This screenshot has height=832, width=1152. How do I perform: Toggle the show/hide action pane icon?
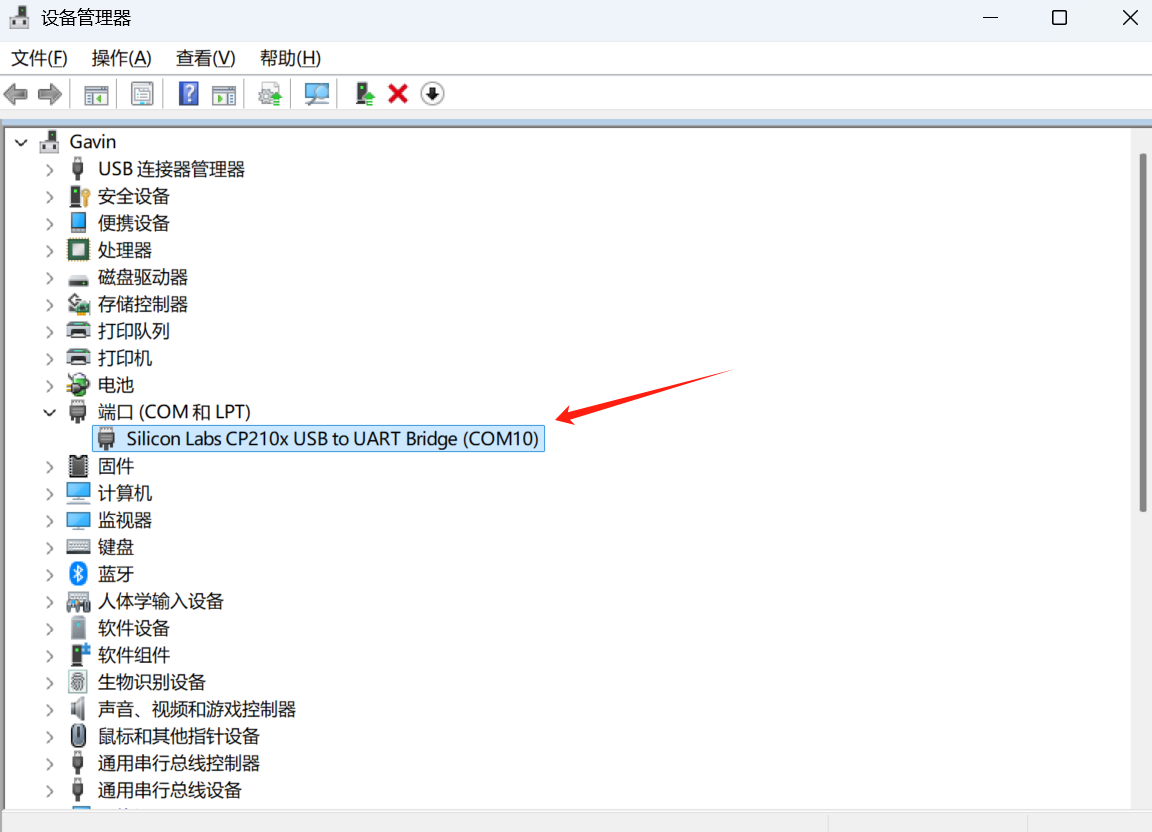[224, 94]
